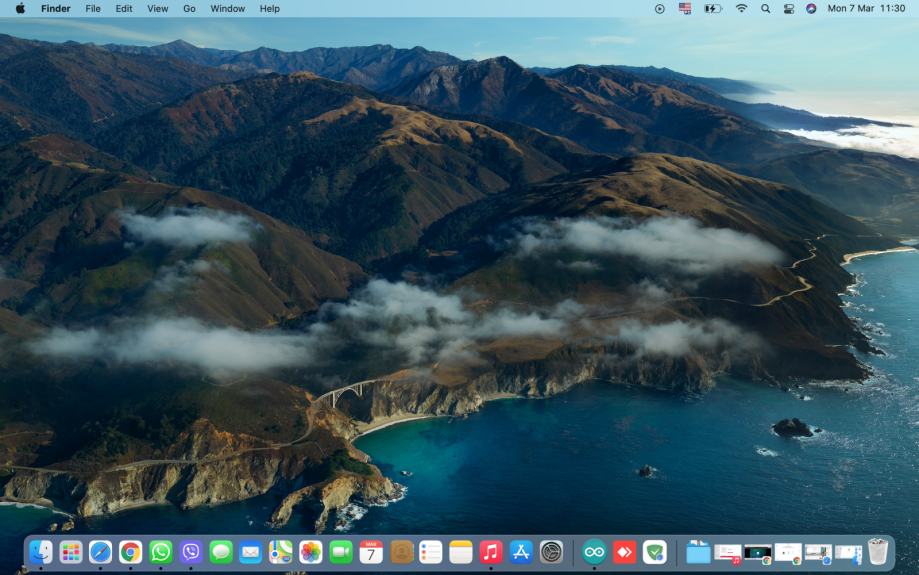Open the Arduino IDE dock icon

[x=595, y=552]
